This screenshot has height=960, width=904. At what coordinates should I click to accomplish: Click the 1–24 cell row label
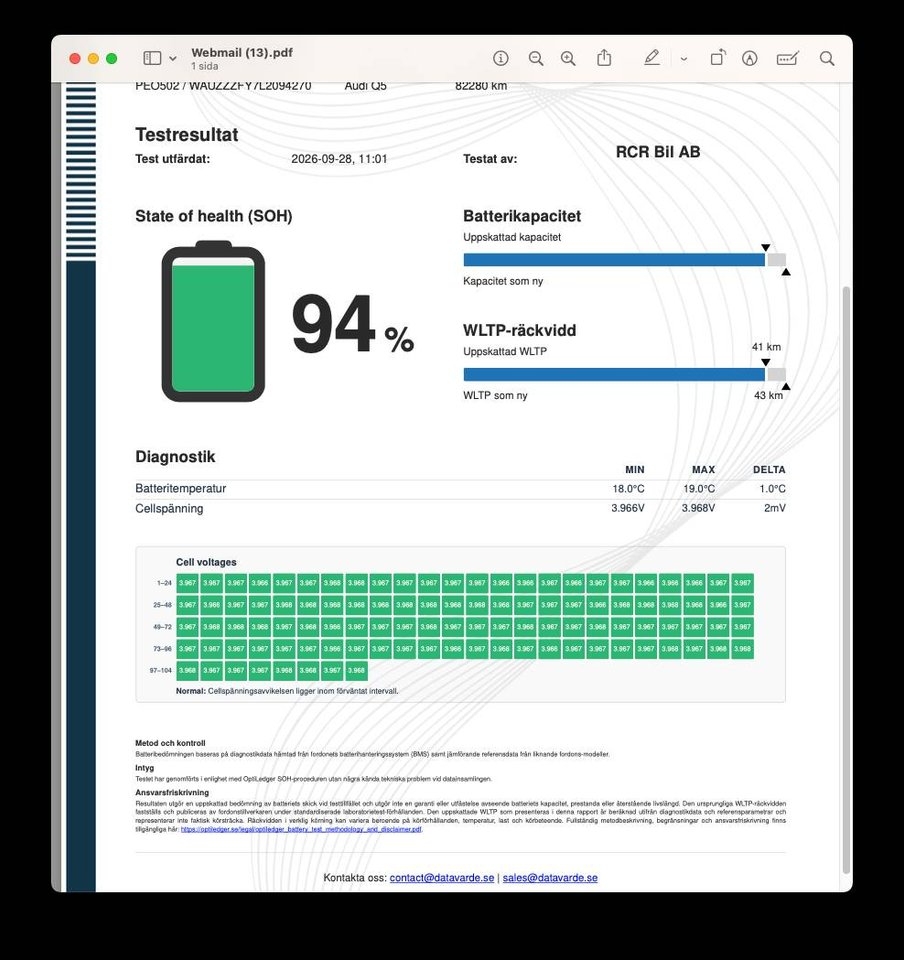point(164,583)
